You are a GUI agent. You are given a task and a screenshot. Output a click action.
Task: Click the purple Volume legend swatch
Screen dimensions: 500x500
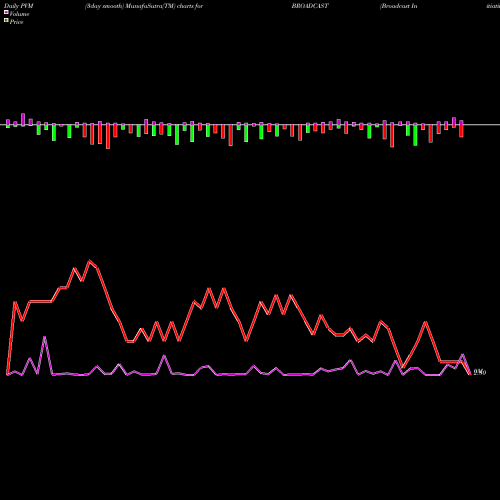click(x=6, y=13)
